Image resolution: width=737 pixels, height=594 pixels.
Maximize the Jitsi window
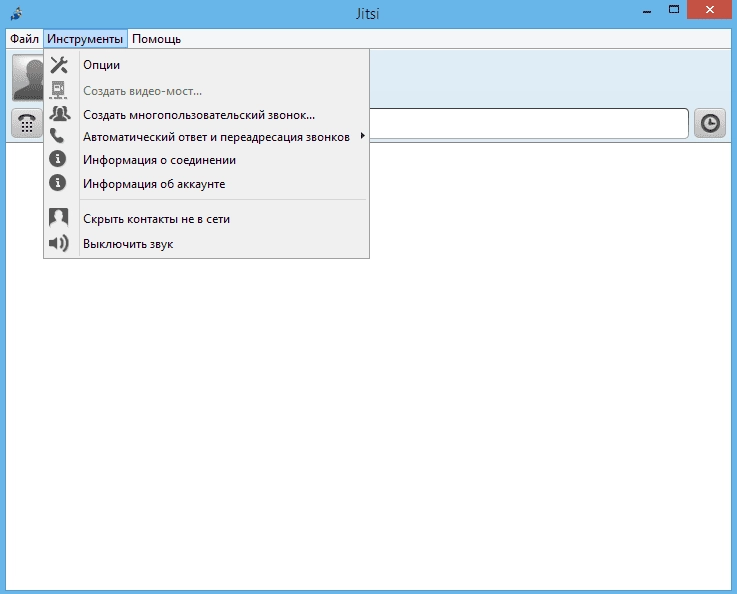(674, 9)
